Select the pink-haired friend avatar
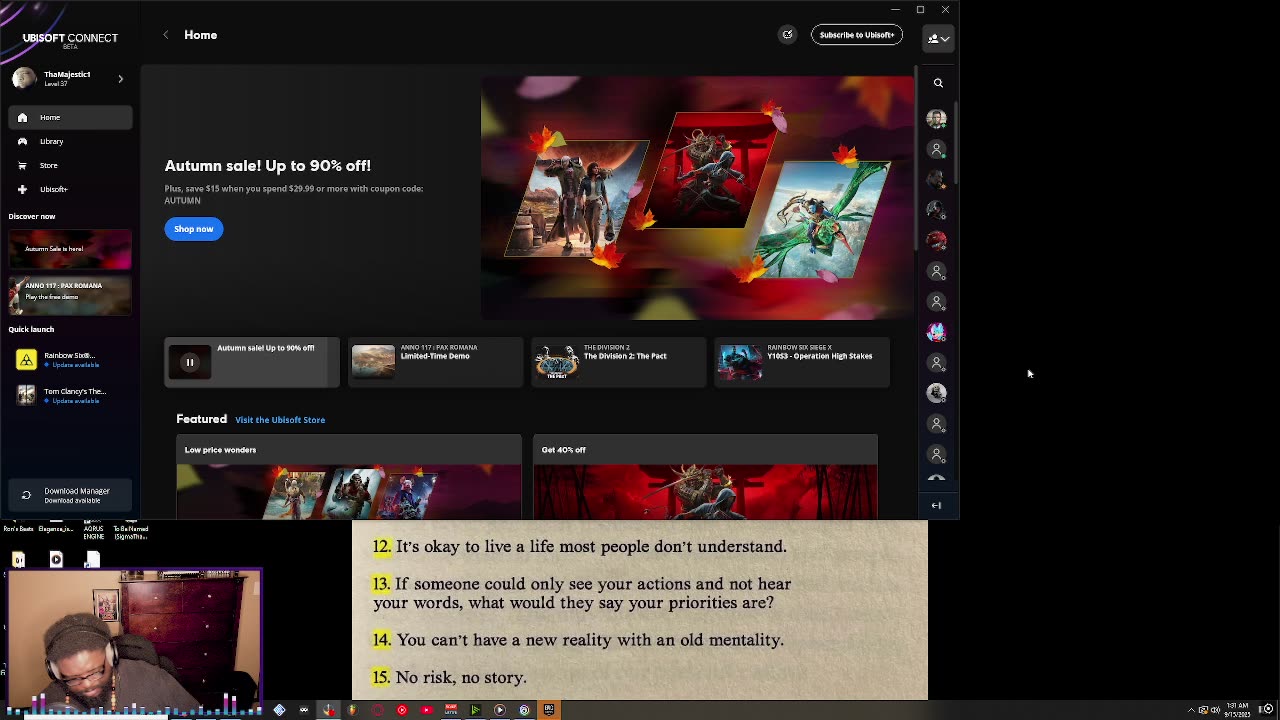Viewport: 1280px width, 720px height. pos(936,332)
